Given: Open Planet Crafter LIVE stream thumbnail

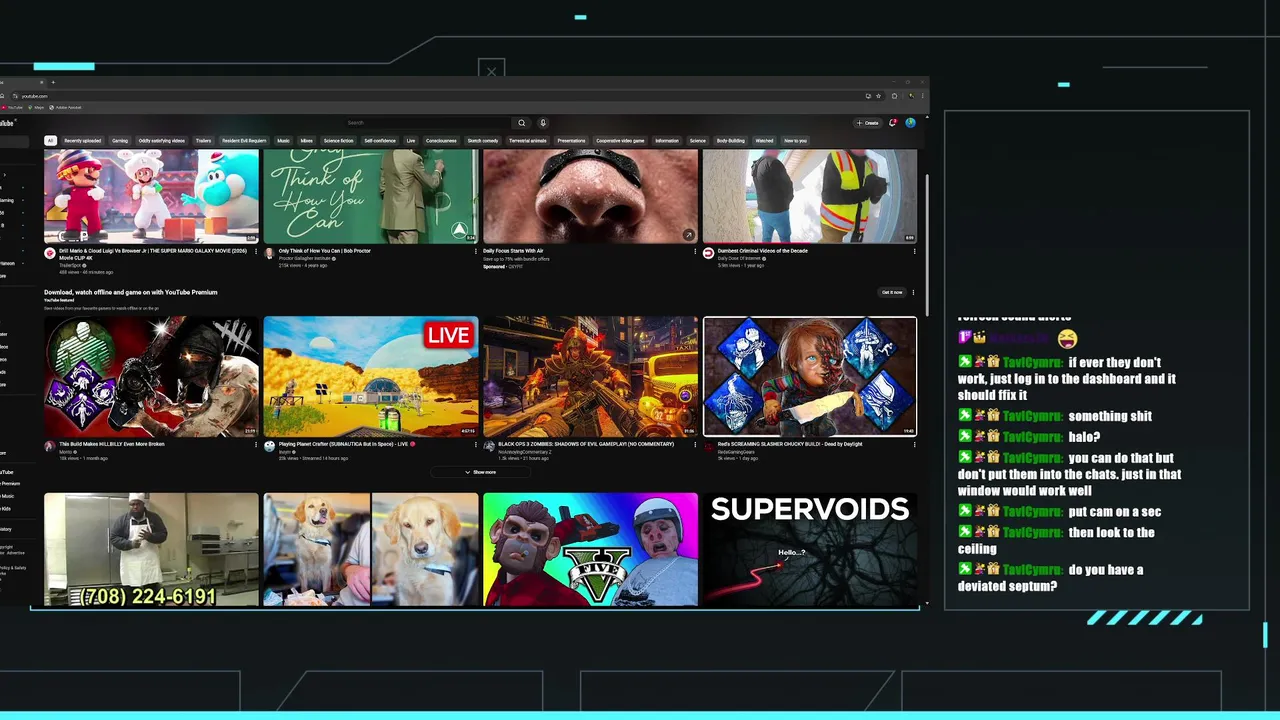Looking at the screenshot, I should tap(371, 377).
